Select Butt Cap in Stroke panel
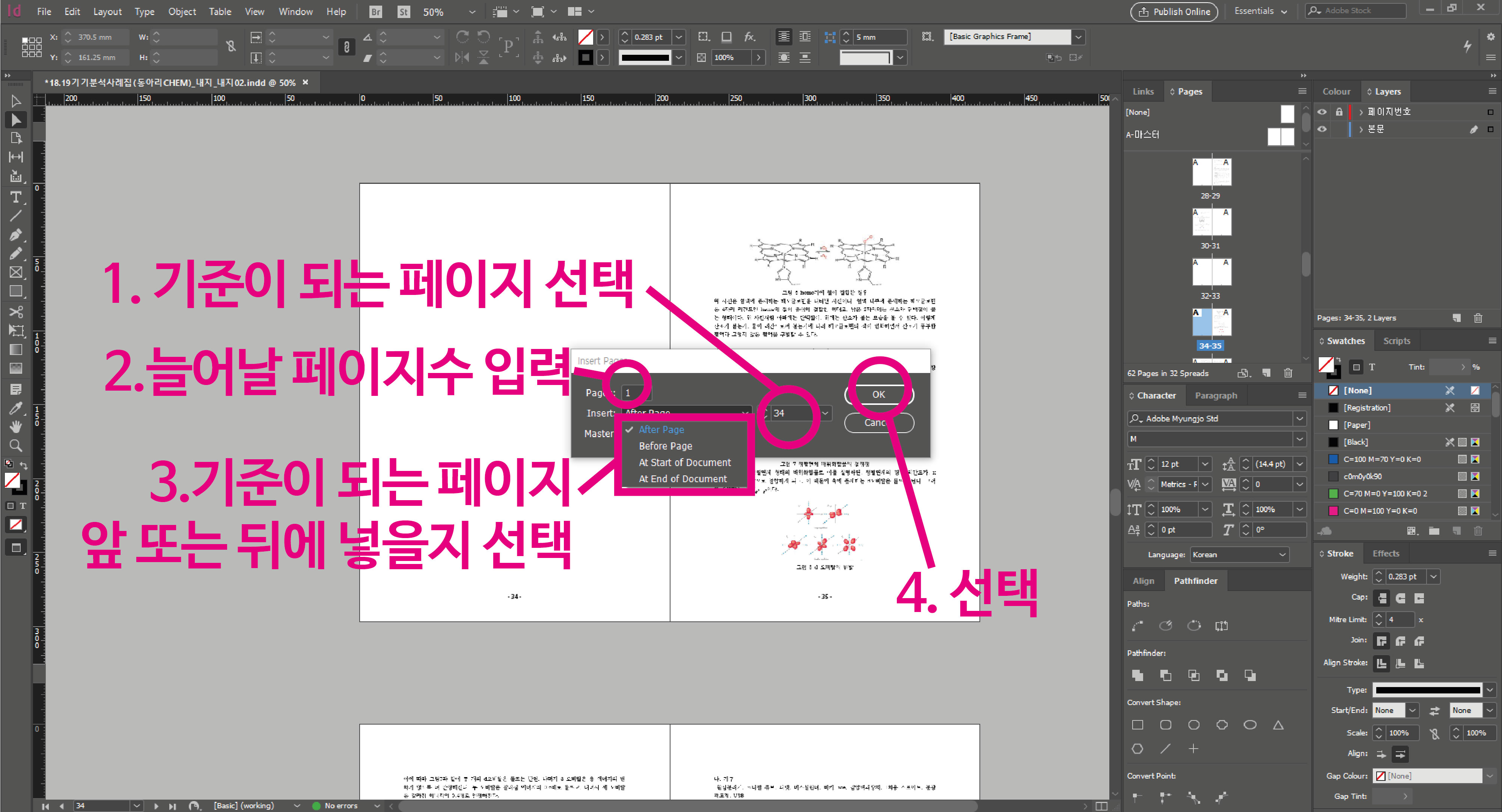This screenshot has width=1502, height=812. [x=1381, y=598]
